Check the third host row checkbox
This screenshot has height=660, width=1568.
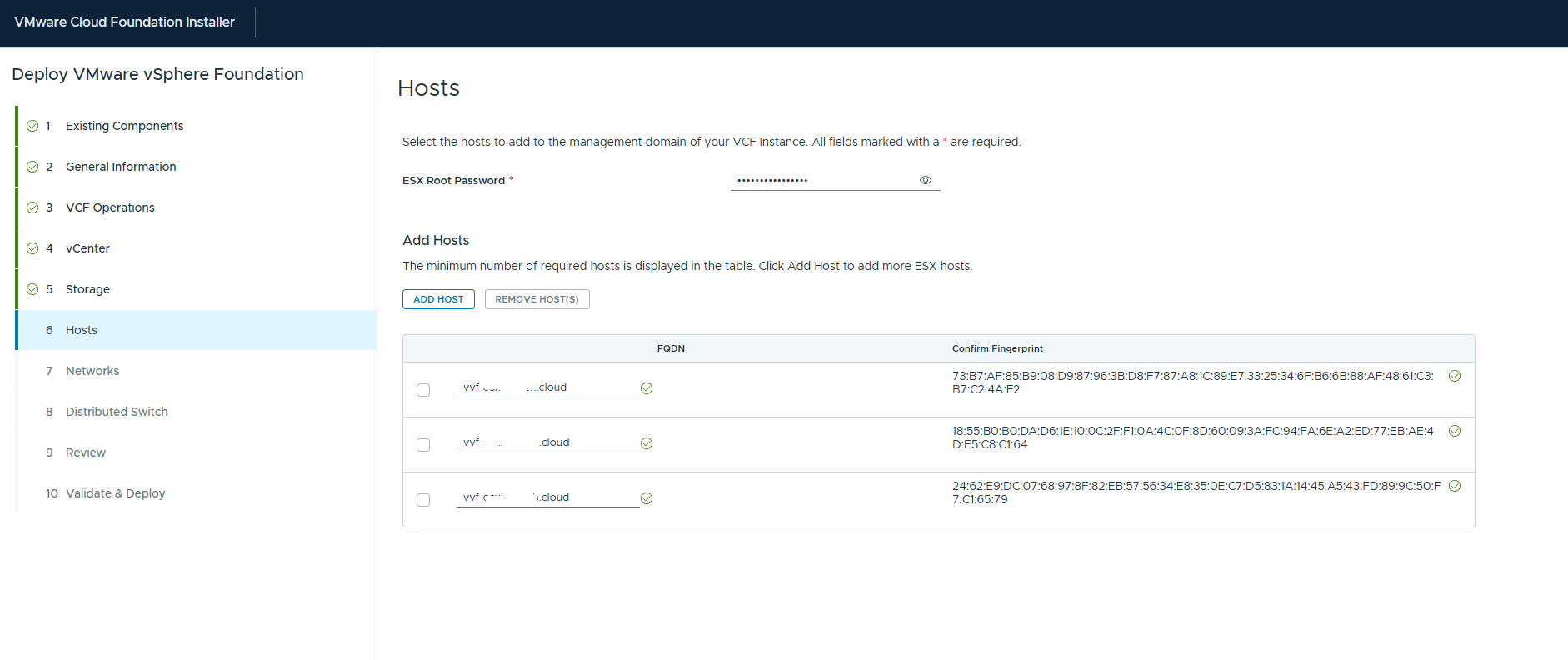pos(423,500)
